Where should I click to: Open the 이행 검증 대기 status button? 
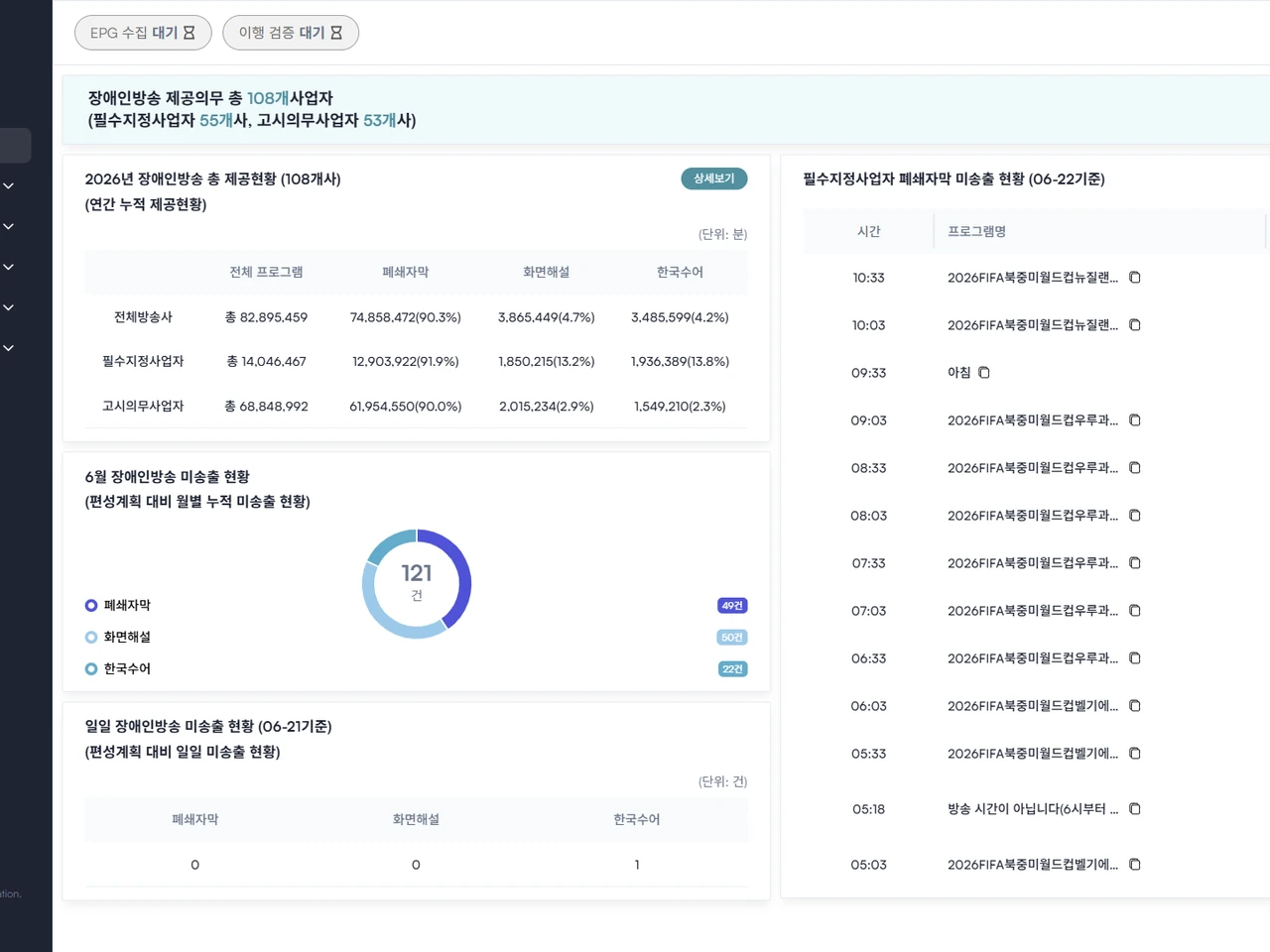coord(291,33)
